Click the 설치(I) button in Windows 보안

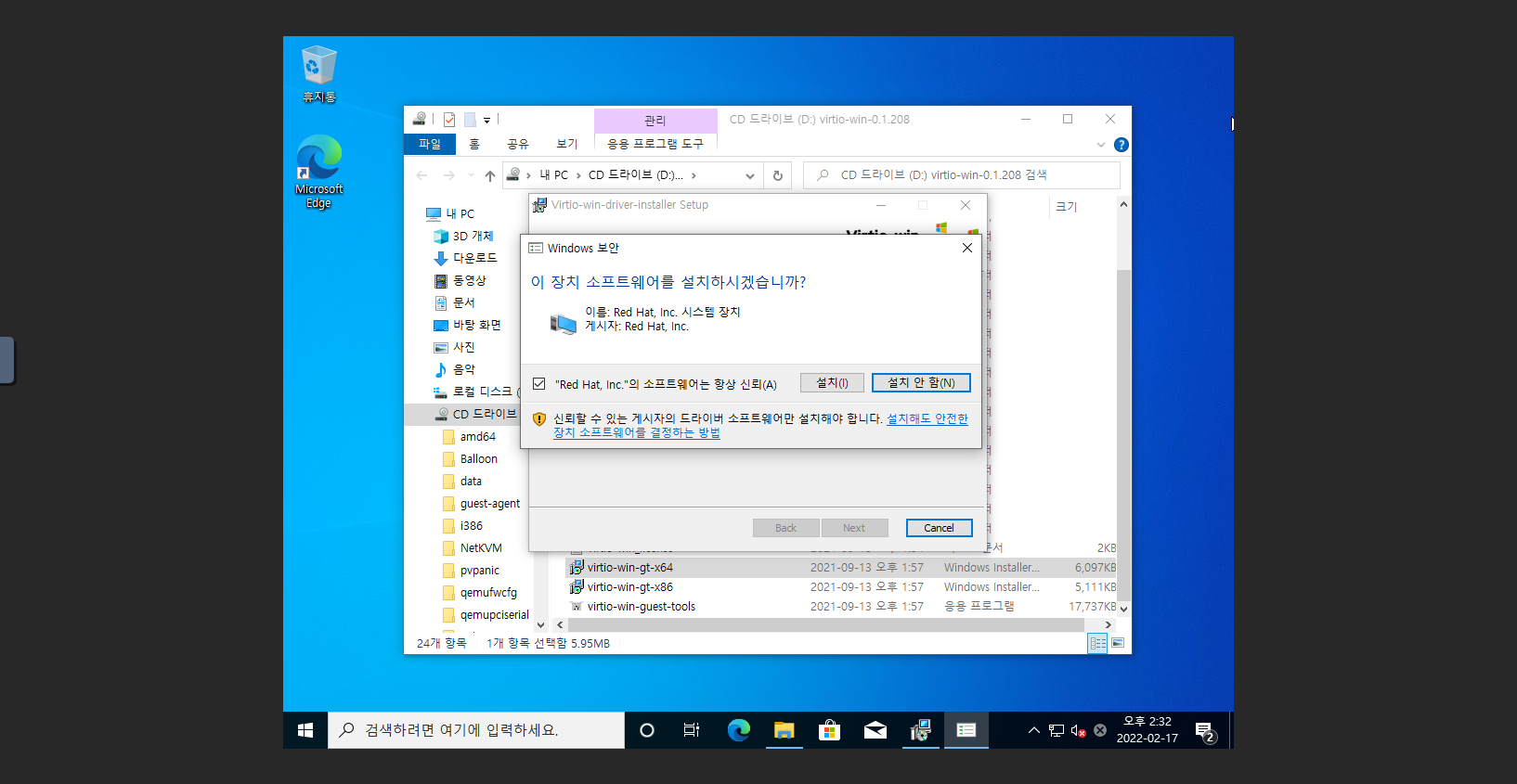[832, 383]
